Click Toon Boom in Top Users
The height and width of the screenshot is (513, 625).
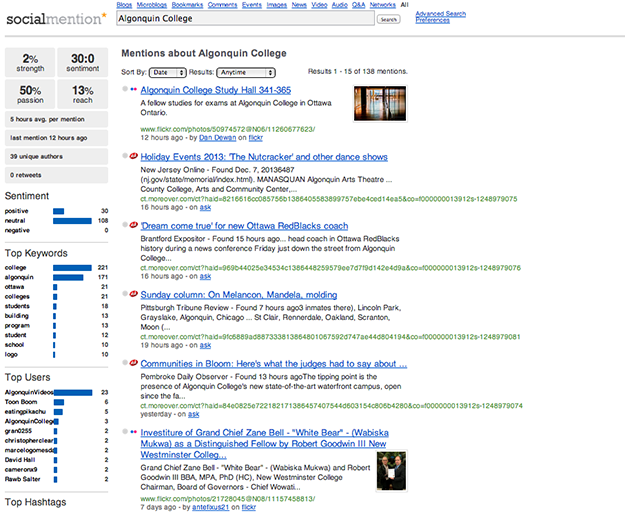click(x=21, y=402)
